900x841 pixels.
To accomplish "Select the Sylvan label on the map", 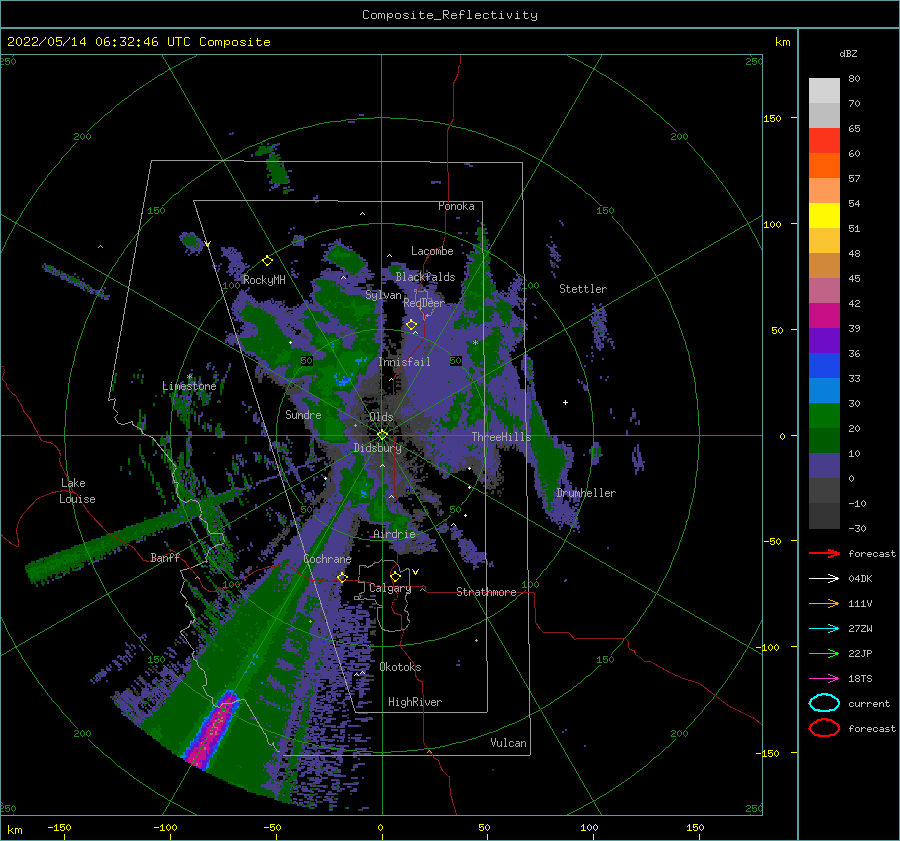I will [x=383, y=295].
